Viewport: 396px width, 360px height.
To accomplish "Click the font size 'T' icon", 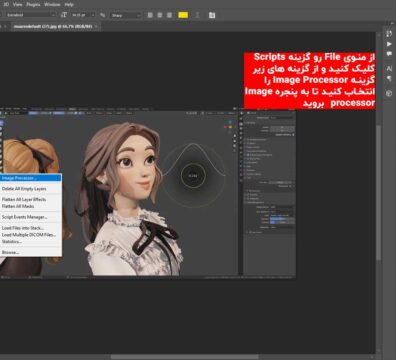I will (64, 15).
